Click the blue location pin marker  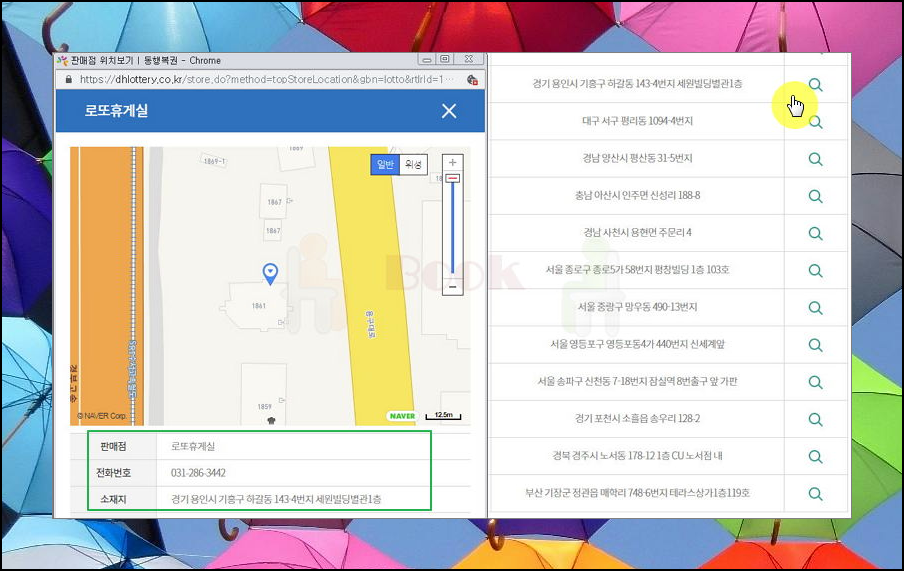point(270,273)
